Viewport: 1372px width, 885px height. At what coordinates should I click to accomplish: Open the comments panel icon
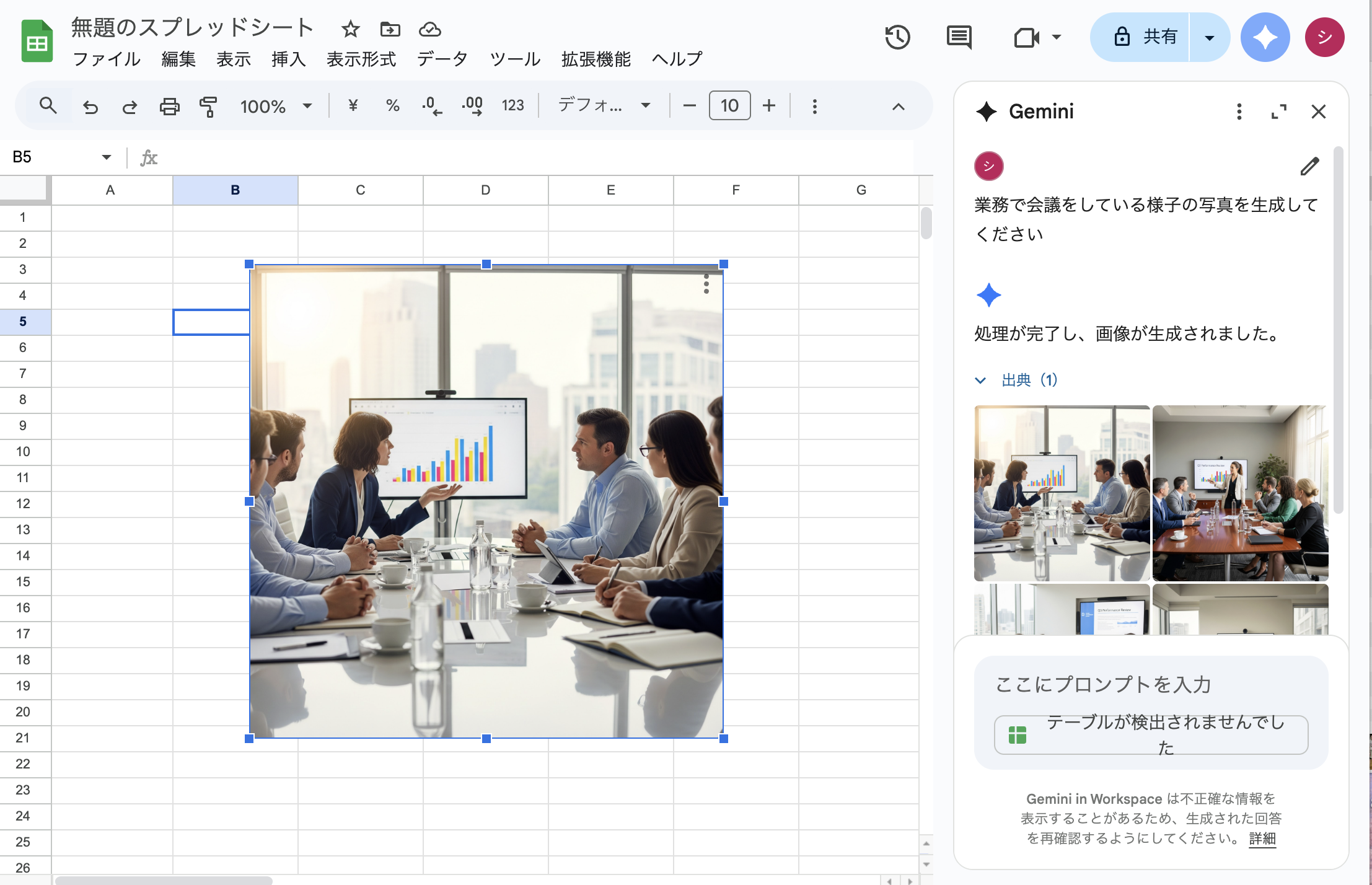pyautogui.click(x=959, y=37)
